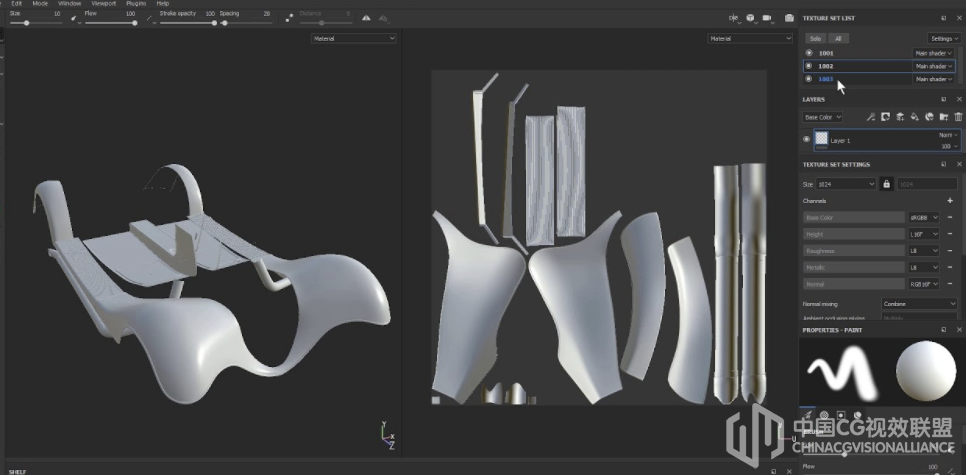Toggle the size ratio lock icon

point(887,184)
